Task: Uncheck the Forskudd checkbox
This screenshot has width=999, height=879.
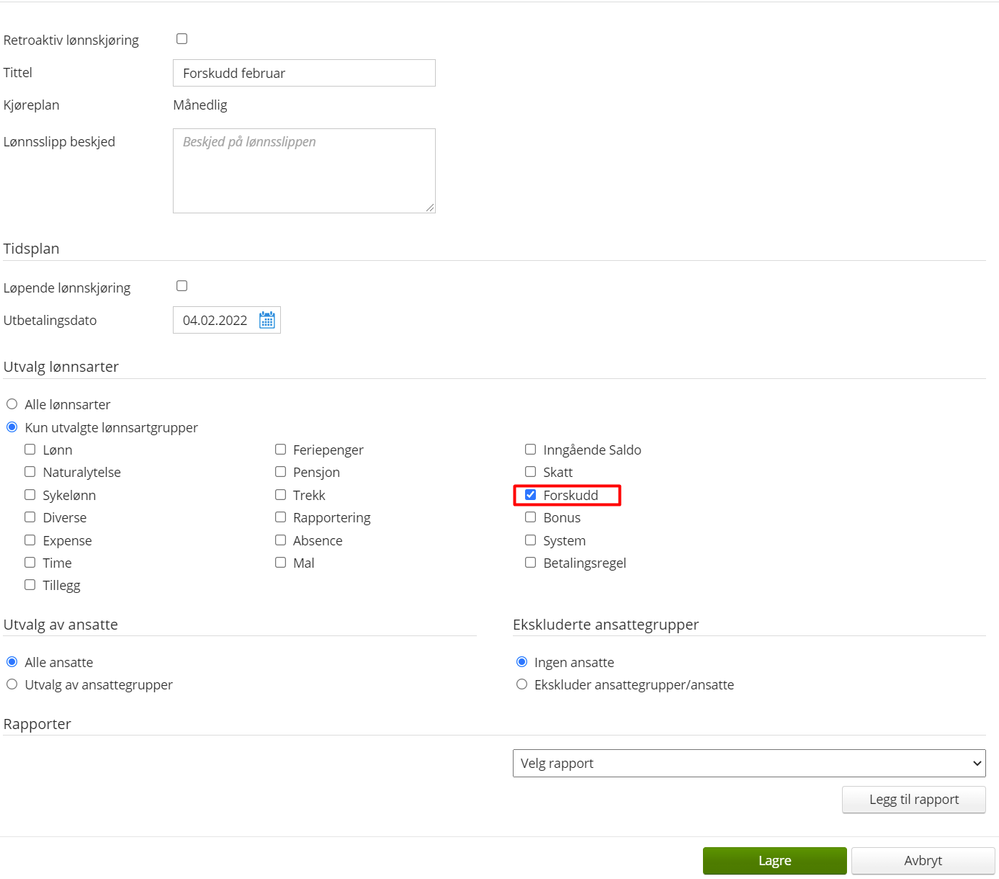Action: pos(531,495)
